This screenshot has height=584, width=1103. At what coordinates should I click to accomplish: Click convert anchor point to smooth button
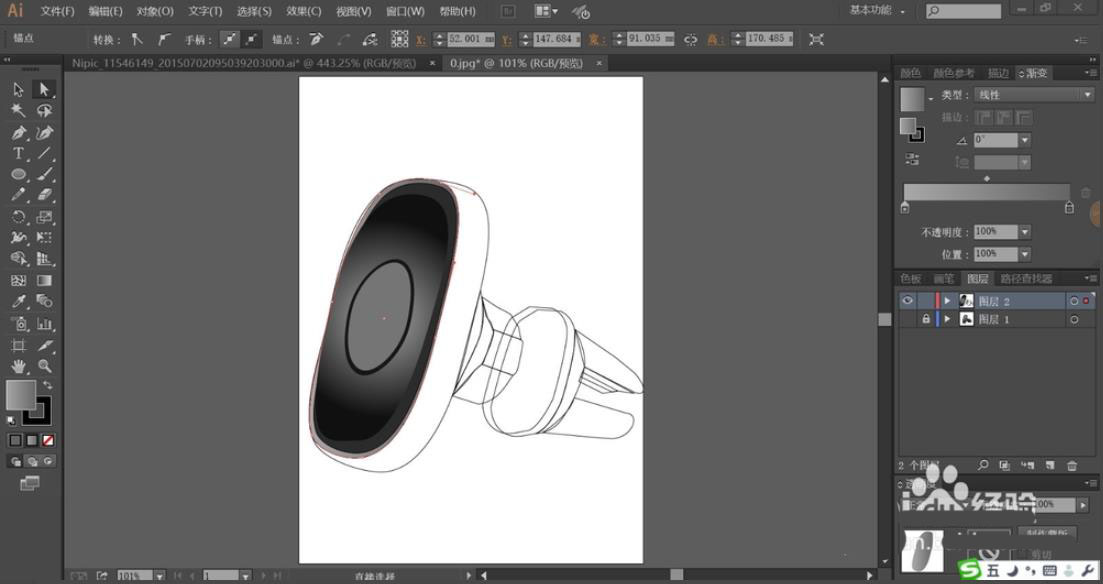tap(163, 39)
